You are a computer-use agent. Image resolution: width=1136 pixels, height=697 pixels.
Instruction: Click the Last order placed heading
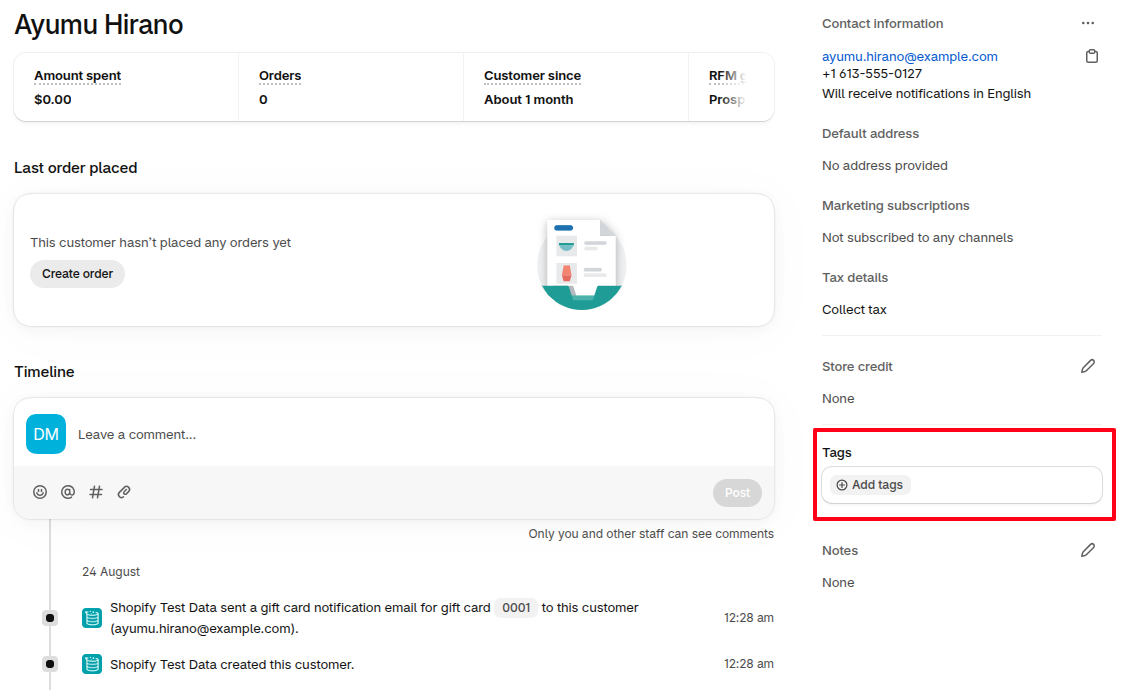tap(75, 167)
